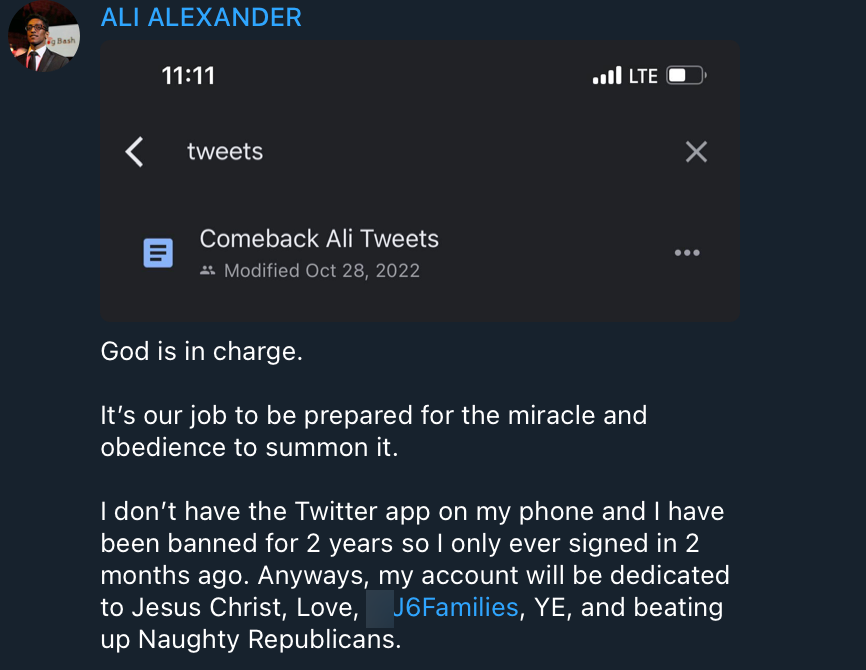Click the battery status icon
This screenshot has width=866, height=670.
coord(686,76)
